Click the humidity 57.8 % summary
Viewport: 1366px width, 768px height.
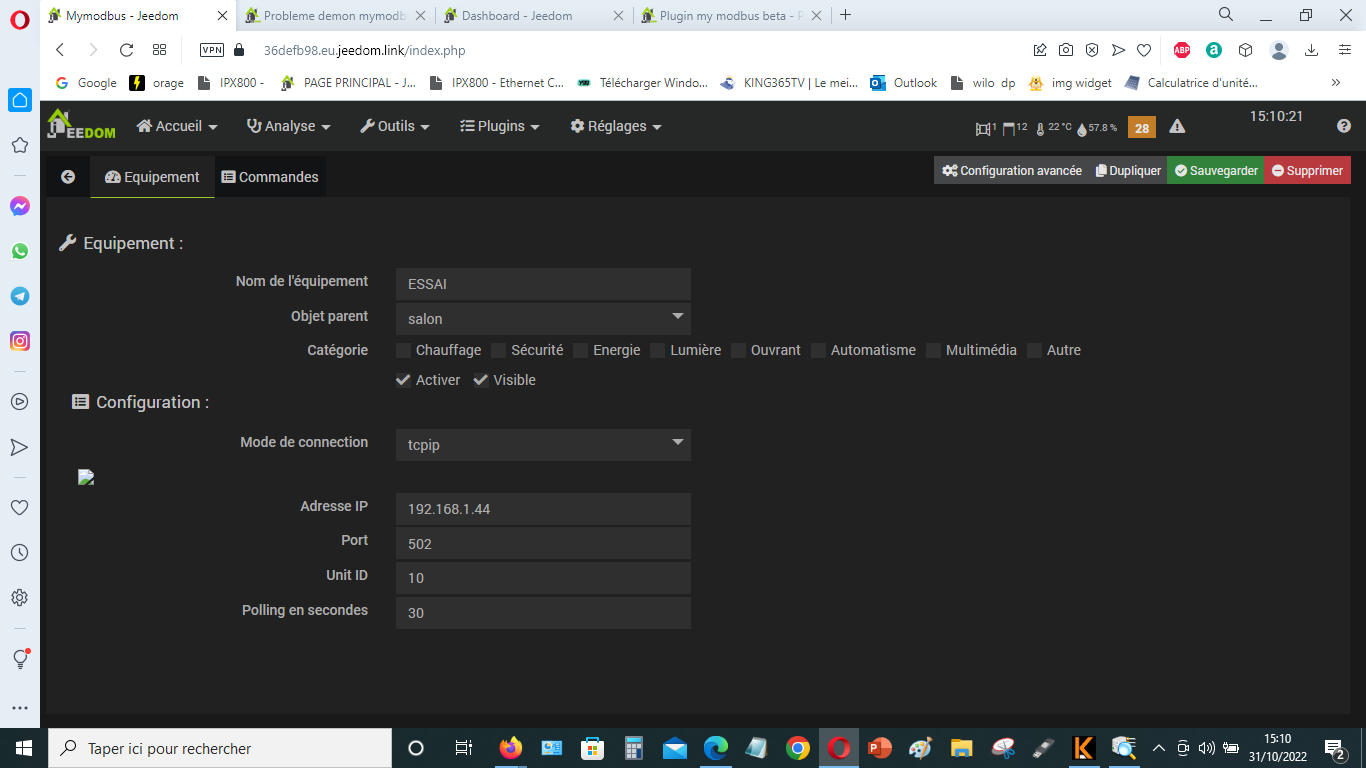(x=1097, y=128)
